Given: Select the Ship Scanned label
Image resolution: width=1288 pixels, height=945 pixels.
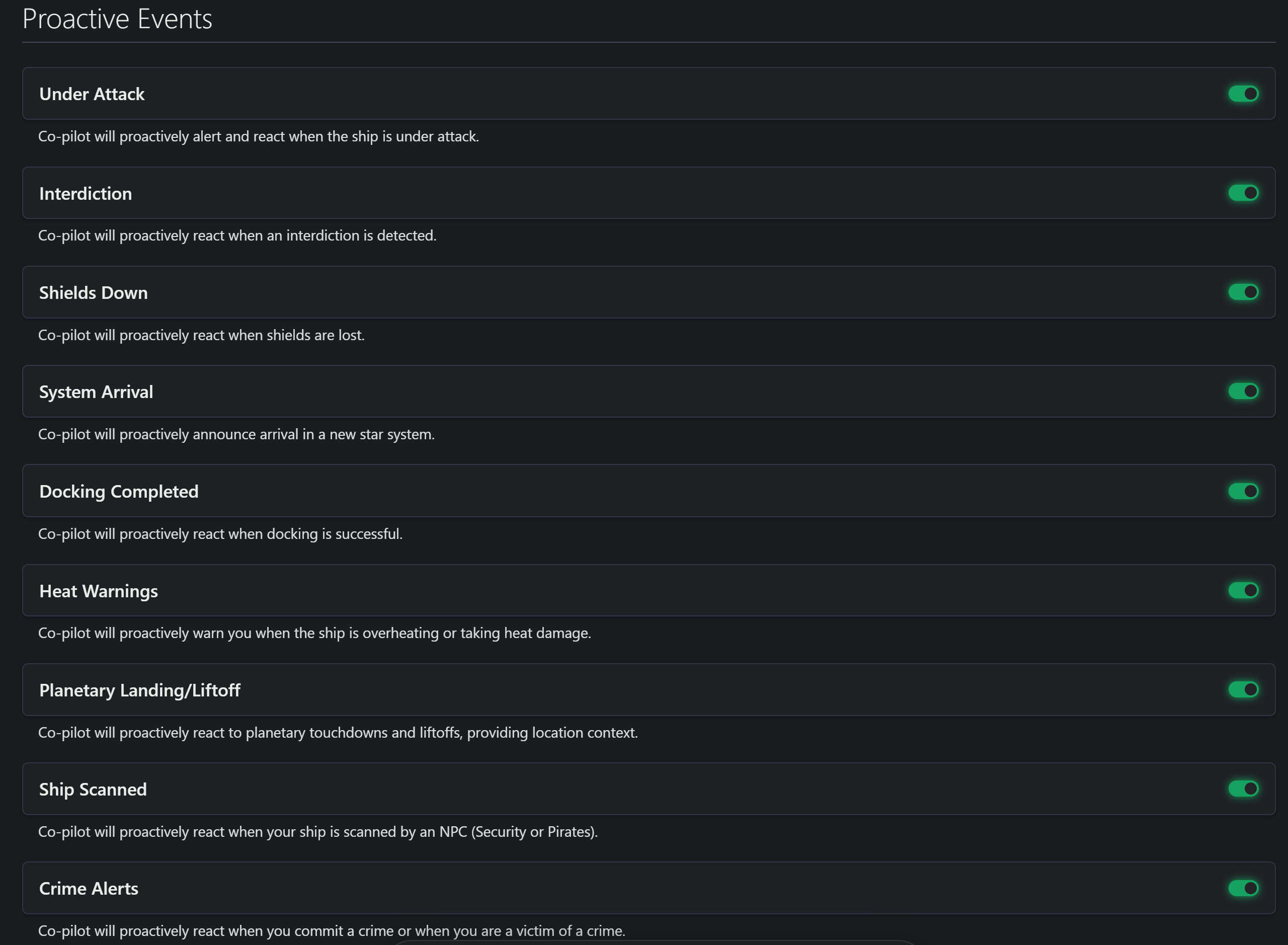Looking at the screenshot, I should [93, 790].
